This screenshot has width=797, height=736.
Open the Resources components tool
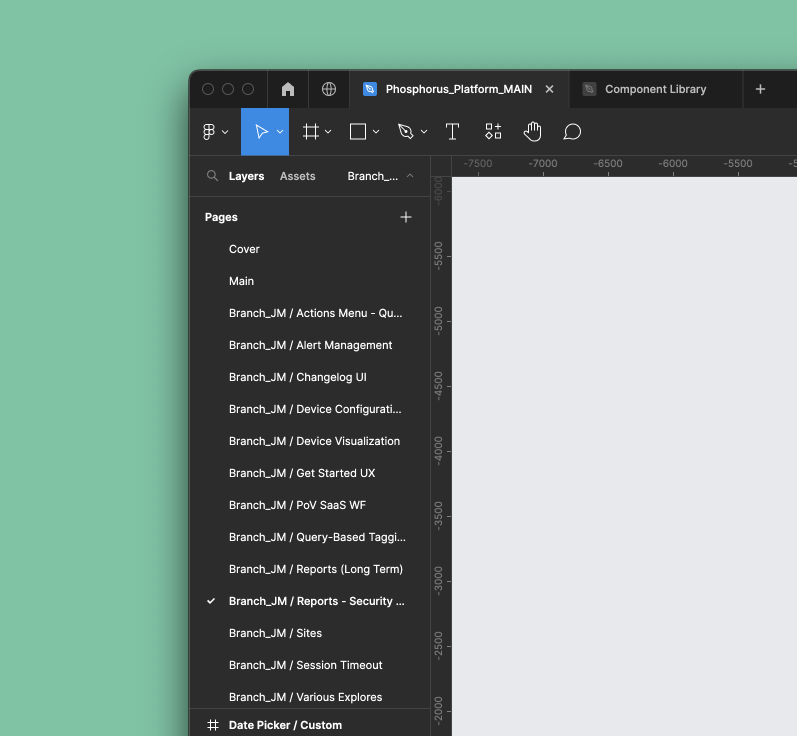493,132
